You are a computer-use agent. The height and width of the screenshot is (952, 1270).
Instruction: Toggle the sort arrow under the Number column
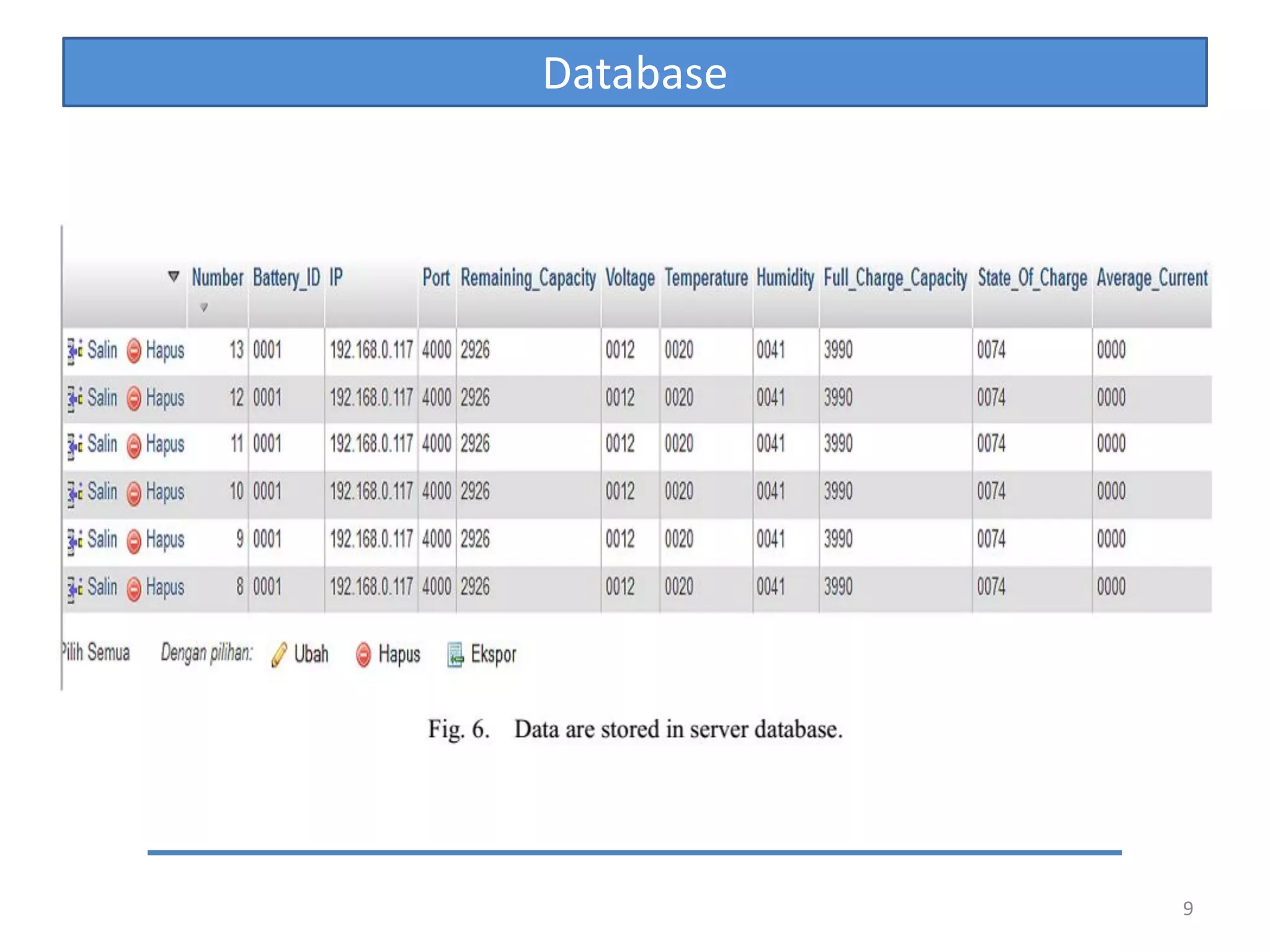203,307
